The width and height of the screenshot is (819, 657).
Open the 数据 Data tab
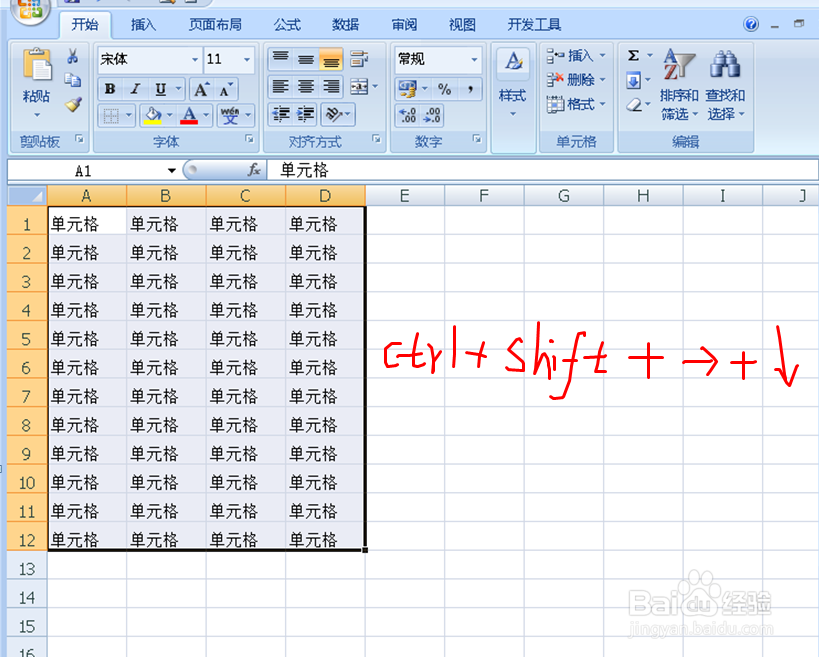(x=345, y=24)
